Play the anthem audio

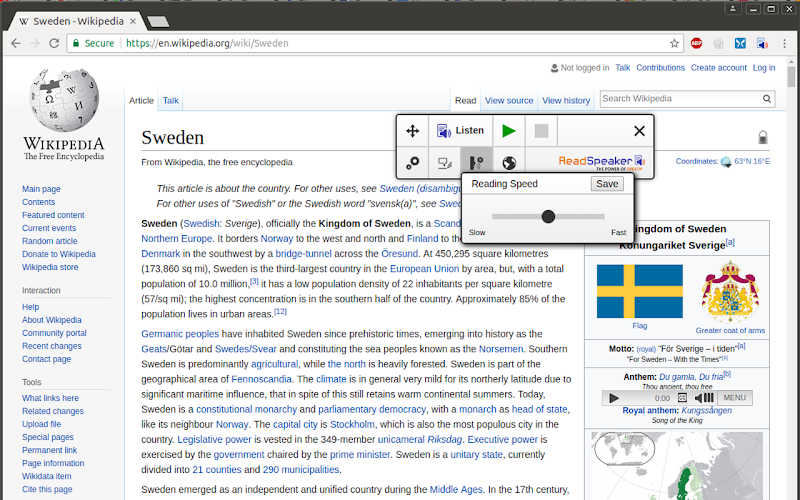tap(614, 398)
